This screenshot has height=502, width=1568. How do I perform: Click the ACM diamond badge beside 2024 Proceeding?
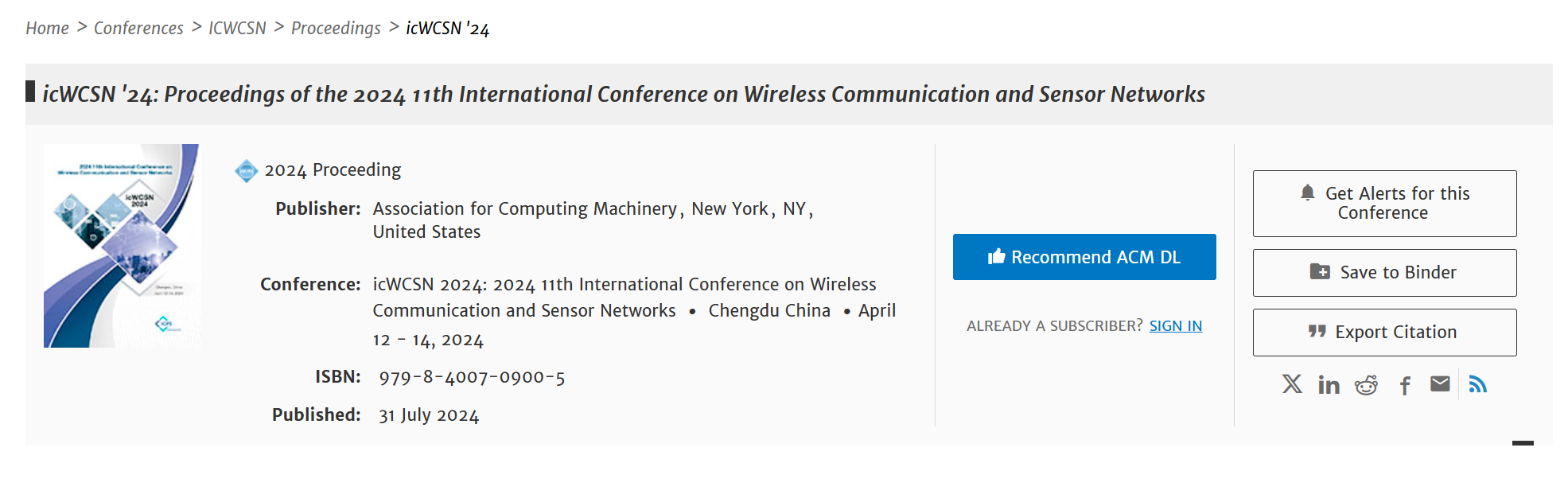[247, 170]
